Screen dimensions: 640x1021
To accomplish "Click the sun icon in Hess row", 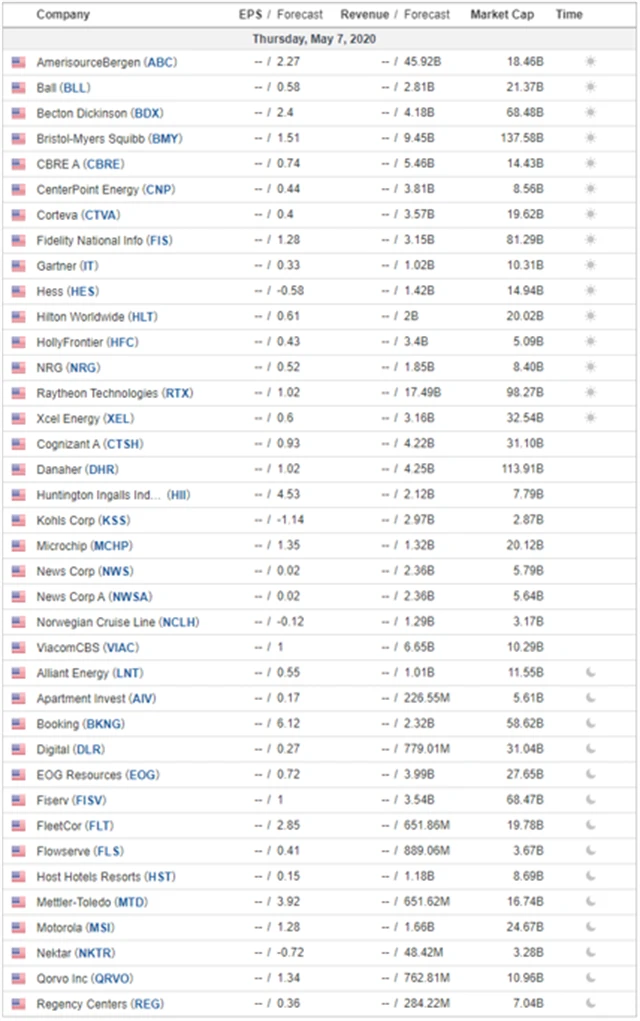I will [x=590, y=291].
